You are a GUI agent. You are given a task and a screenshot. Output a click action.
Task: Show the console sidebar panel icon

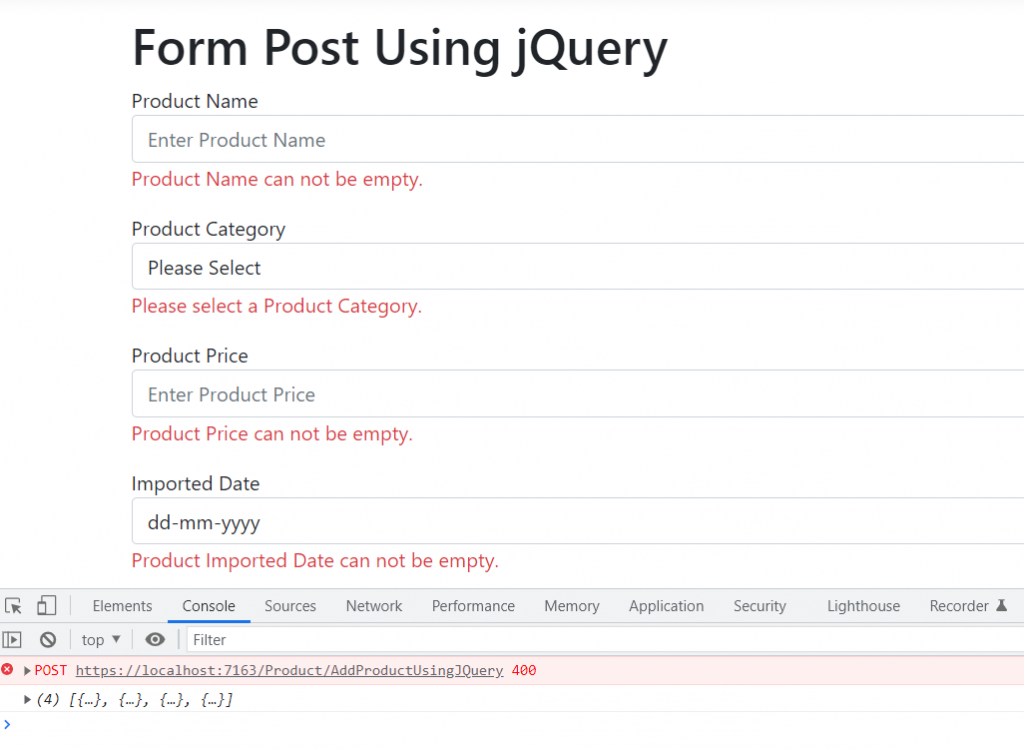pyautogui.click(x=12, y=640)
